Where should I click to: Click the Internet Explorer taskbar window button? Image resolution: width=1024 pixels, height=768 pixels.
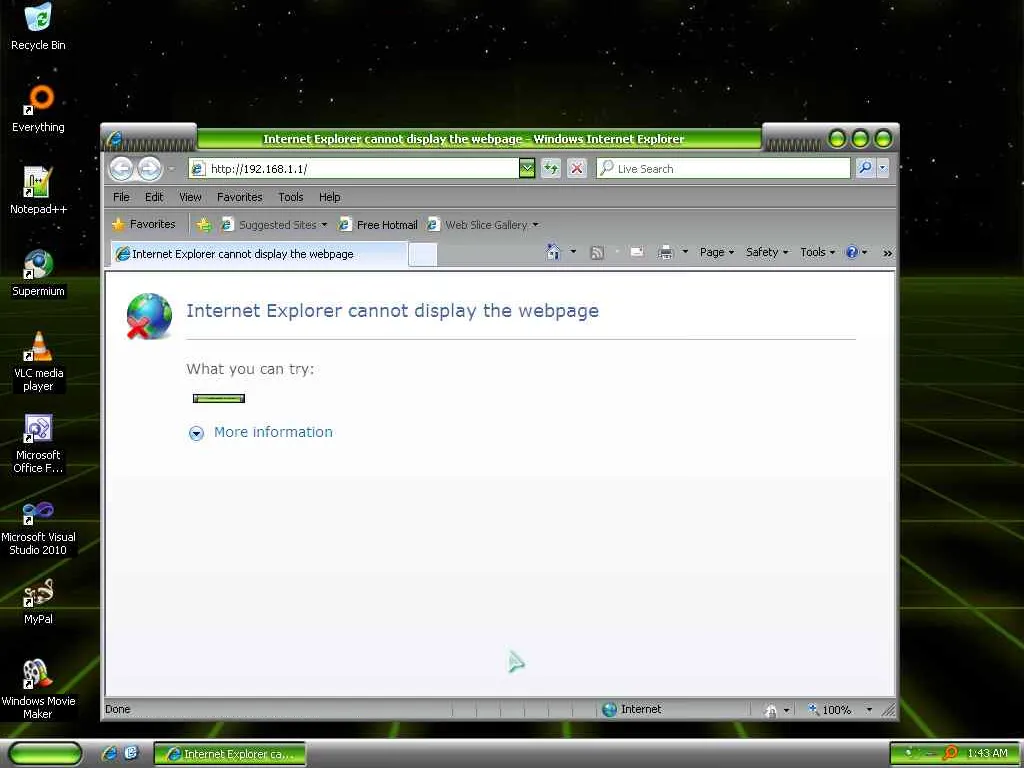pyautogui.click(x=230, y=754)
